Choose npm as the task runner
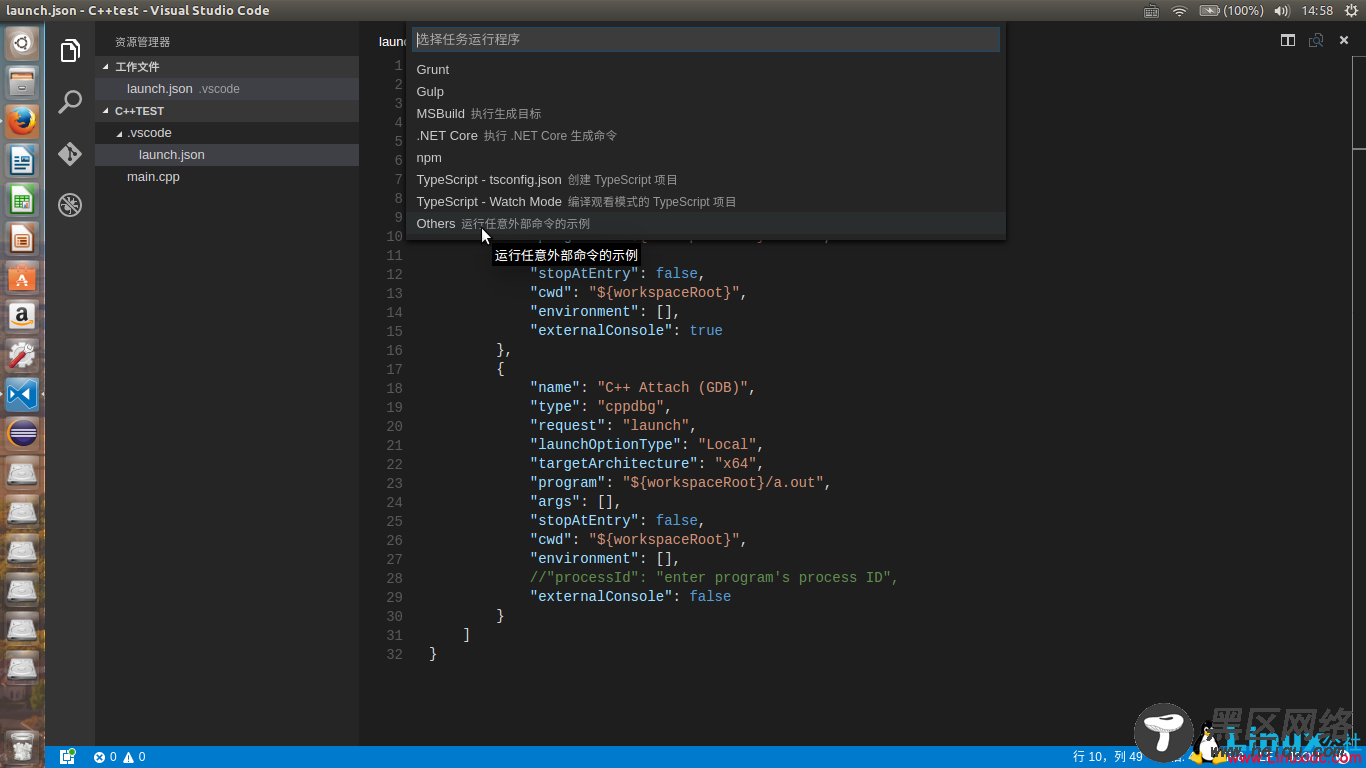 click(706, 157)
